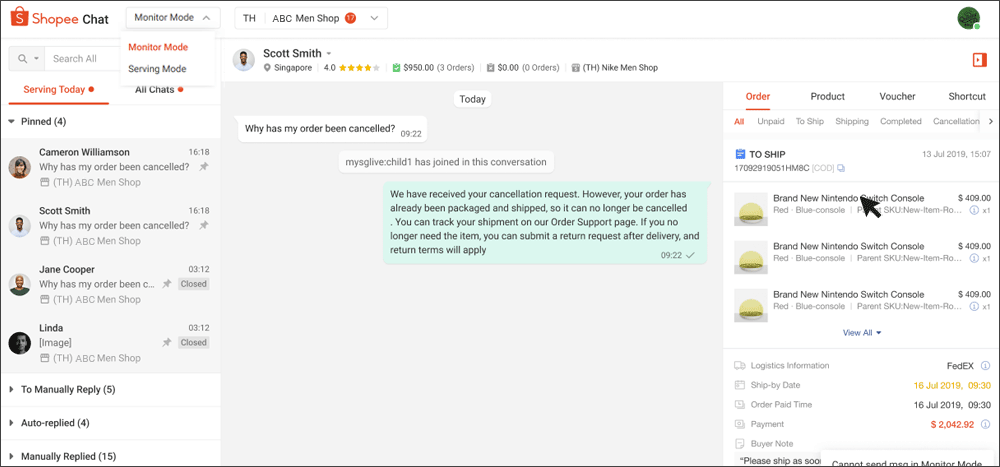Open Cameron Williamson's chat
Viewport: 1000px width, 467px height.
[110, 167]
